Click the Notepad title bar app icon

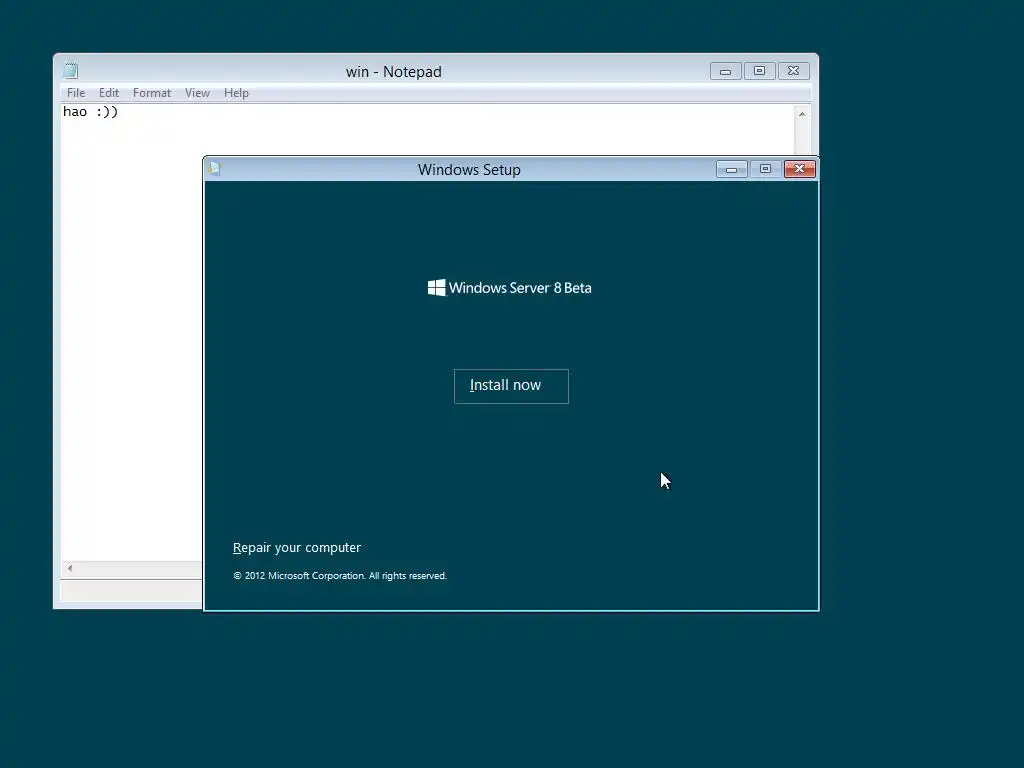pos(71,71)
